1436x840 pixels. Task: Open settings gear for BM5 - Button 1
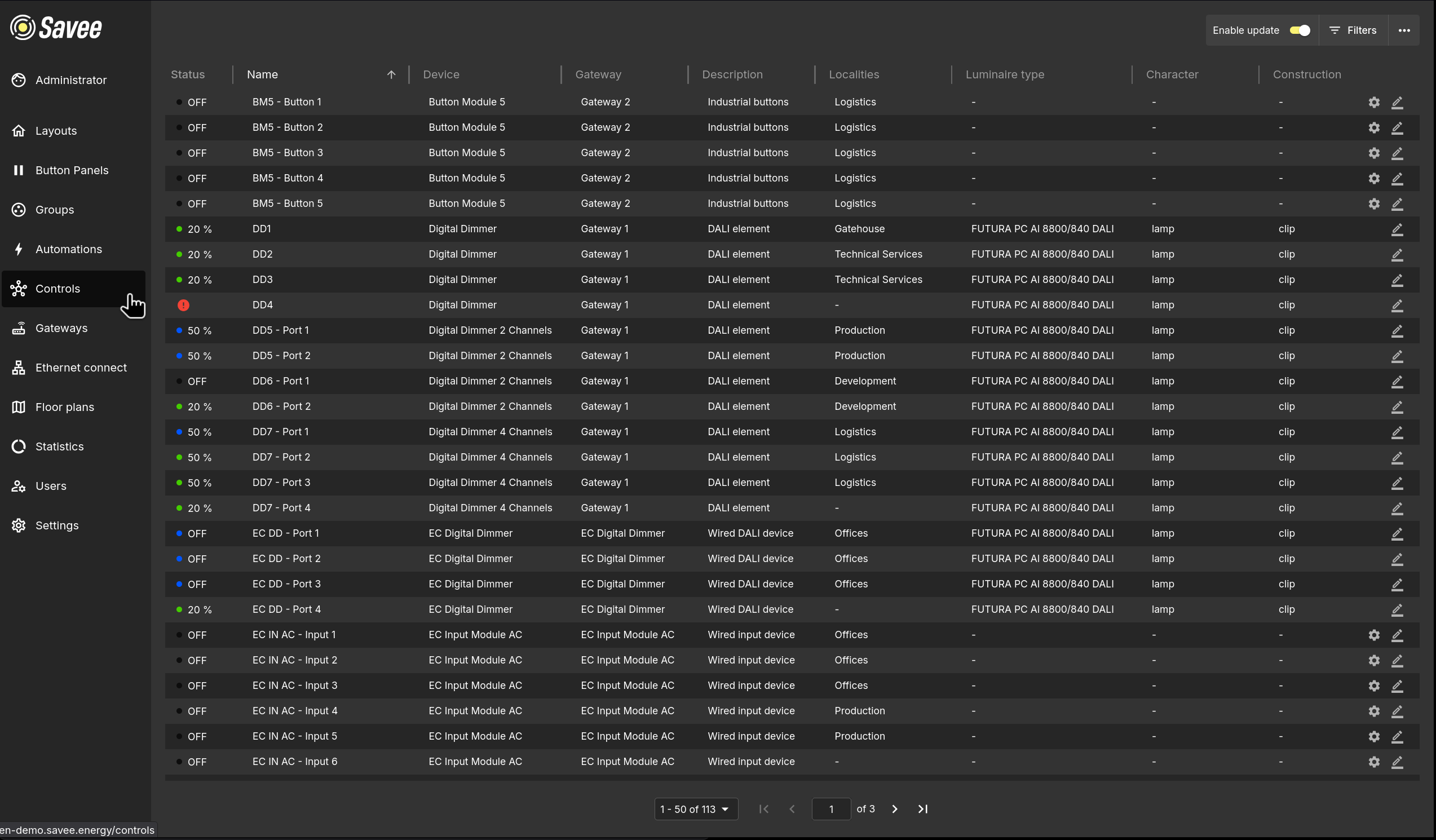[x=1374, y=102]
